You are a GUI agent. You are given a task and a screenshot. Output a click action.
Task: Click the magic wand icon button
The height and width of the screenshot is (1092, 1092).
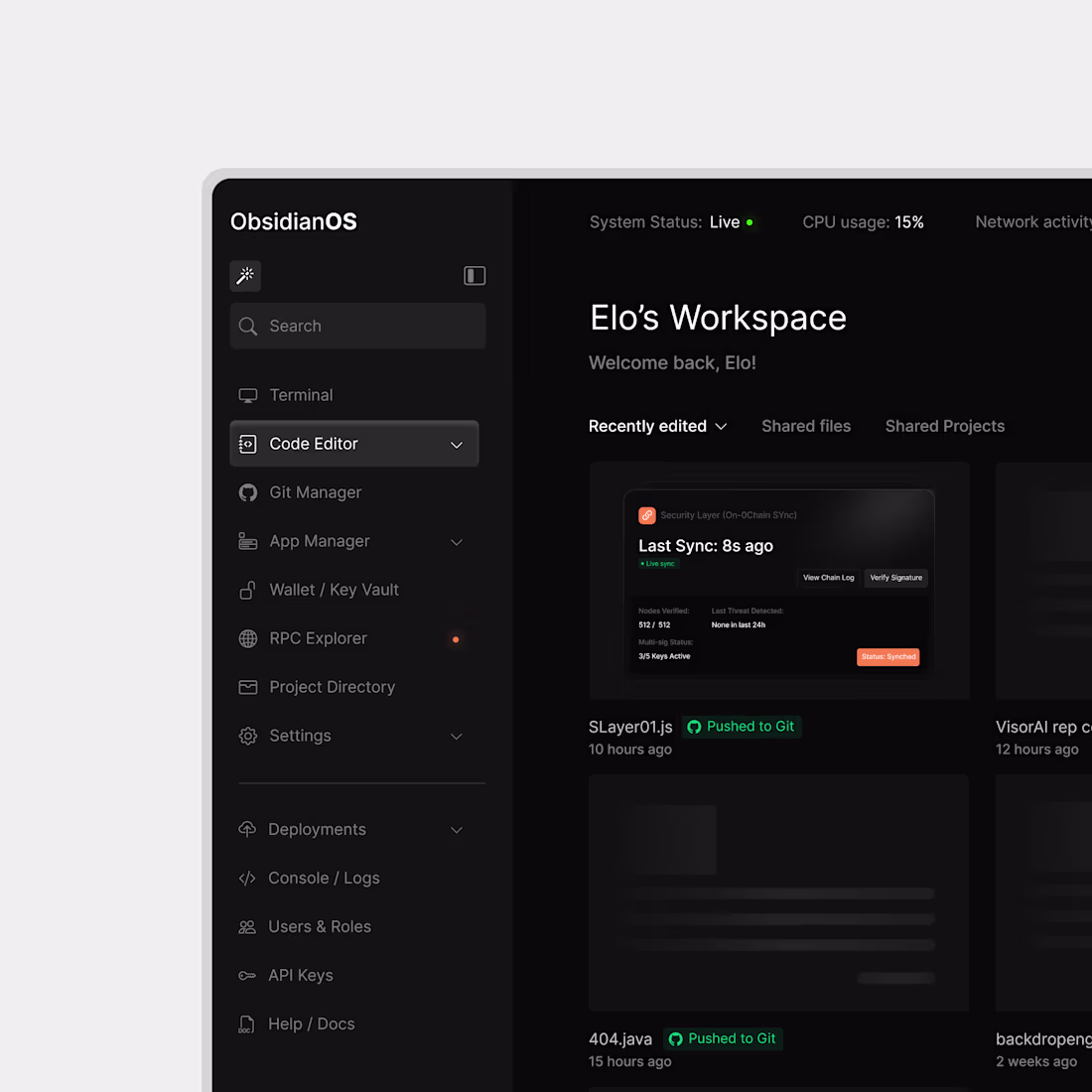pos(245,276)
